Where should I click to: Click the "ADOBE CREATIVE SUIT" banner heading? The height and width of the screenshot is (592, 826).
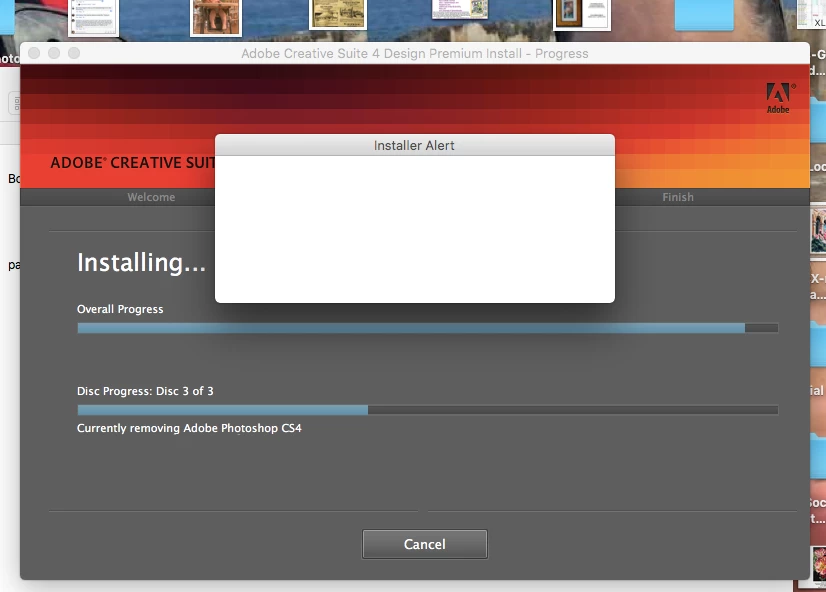[x=132, y=163]
